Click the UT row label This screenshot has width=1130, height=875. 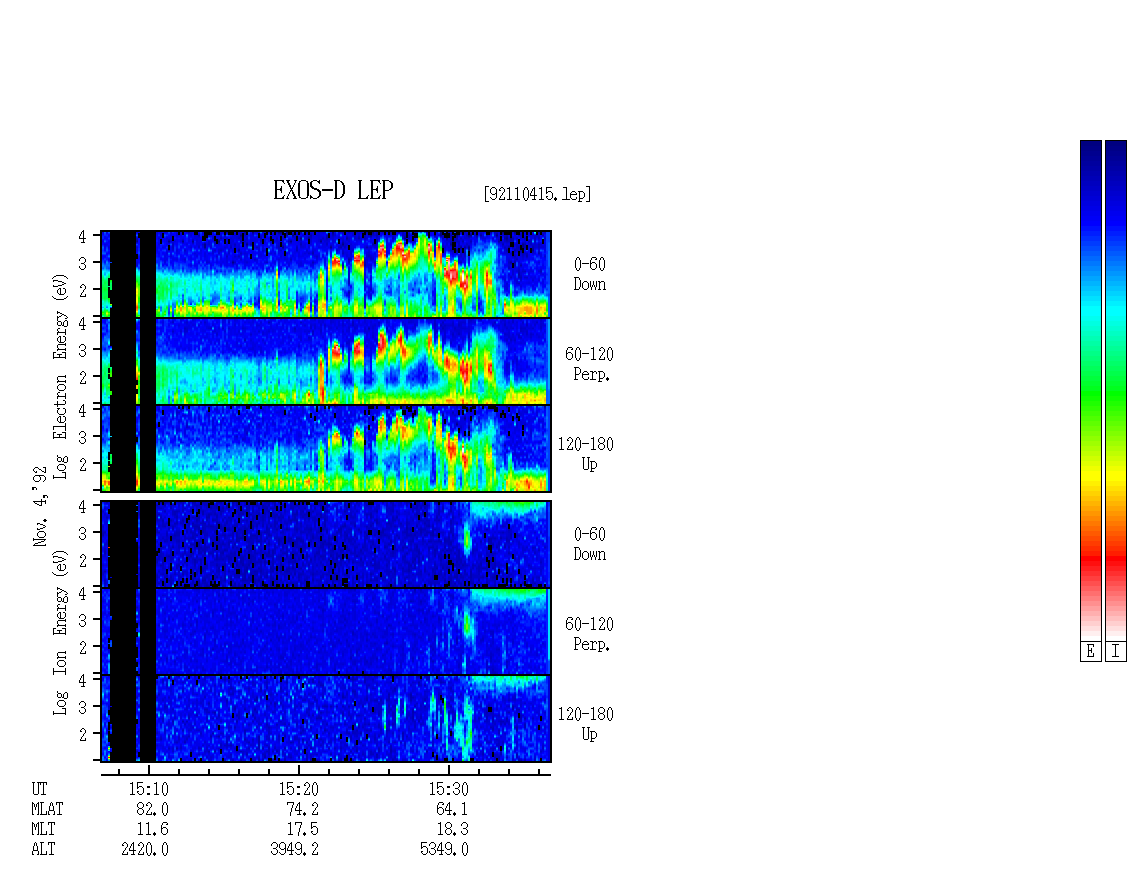pos(39,789)
